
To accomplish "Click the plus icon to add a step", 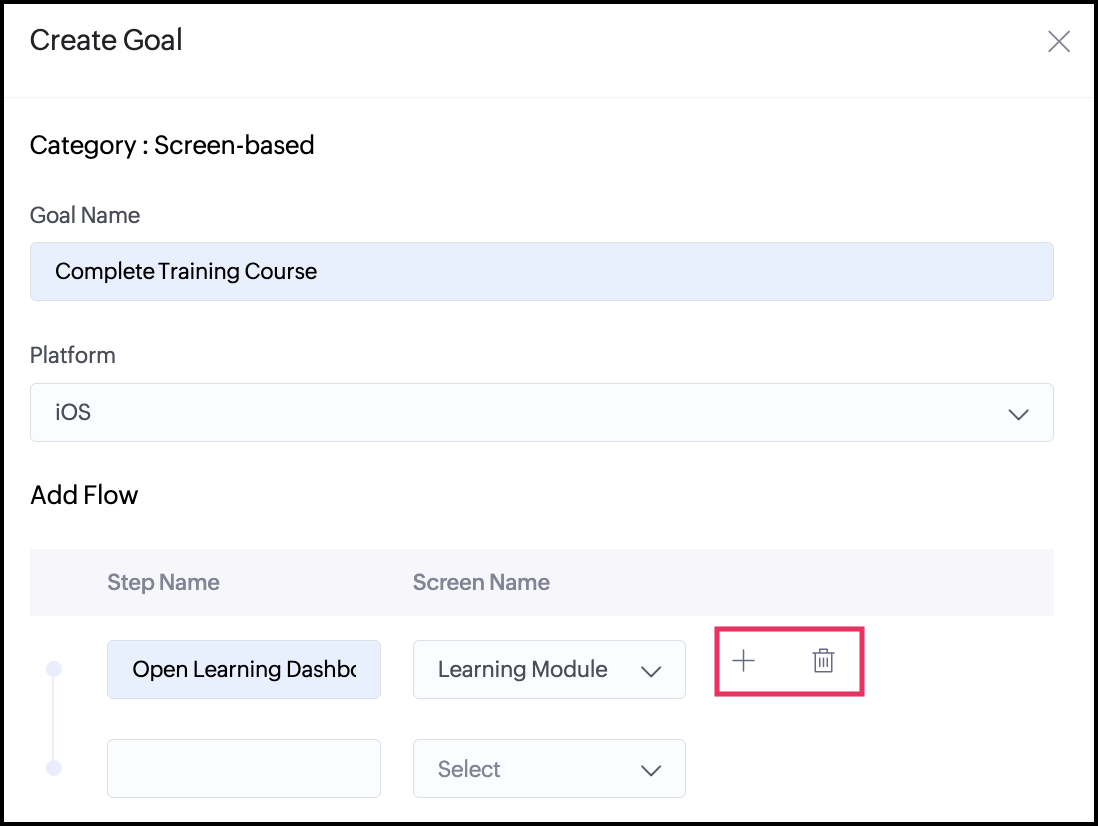I will click(743, 660).
